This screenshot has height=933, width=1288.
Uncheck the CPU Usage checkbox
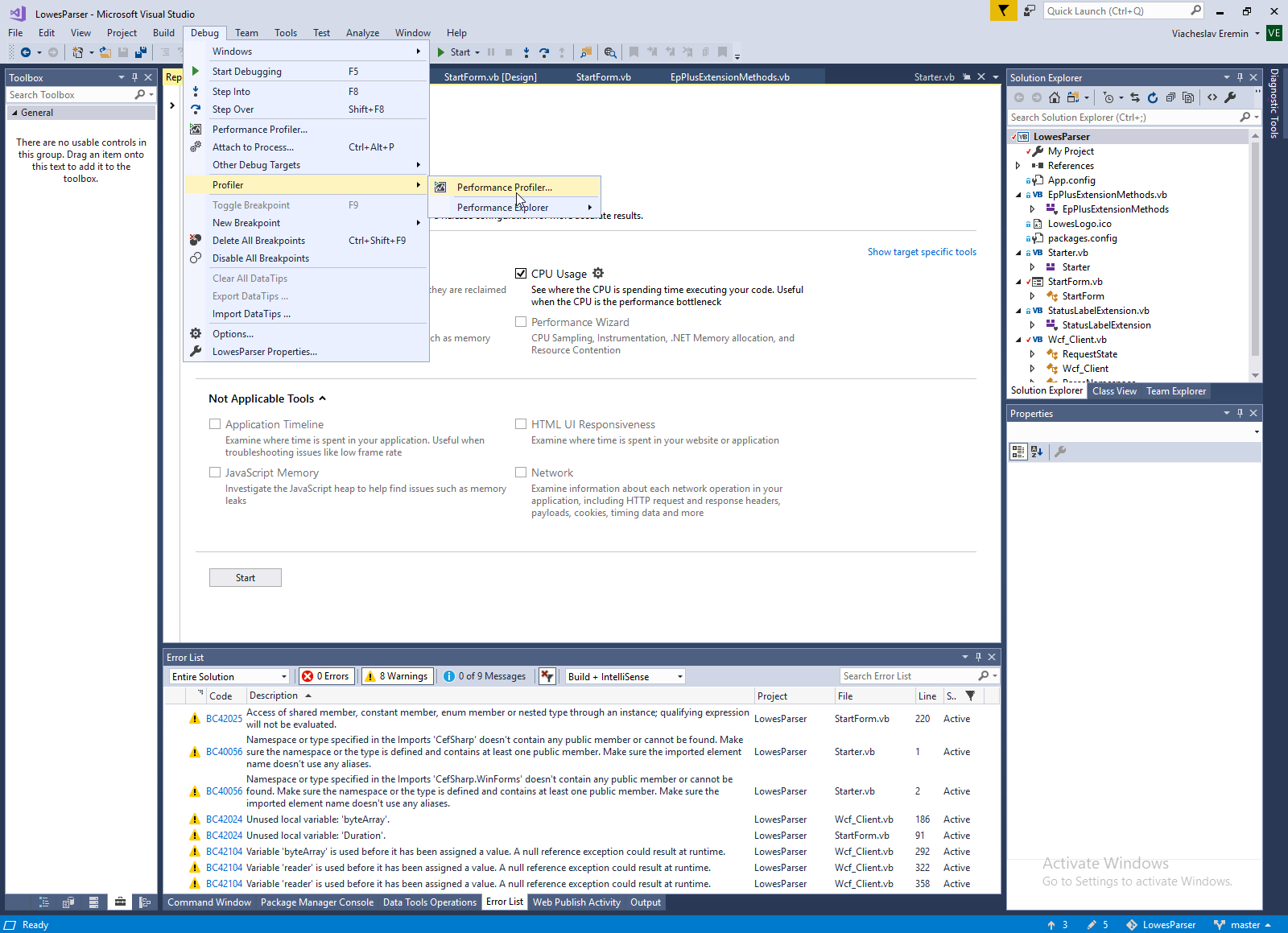click(521, 274)
